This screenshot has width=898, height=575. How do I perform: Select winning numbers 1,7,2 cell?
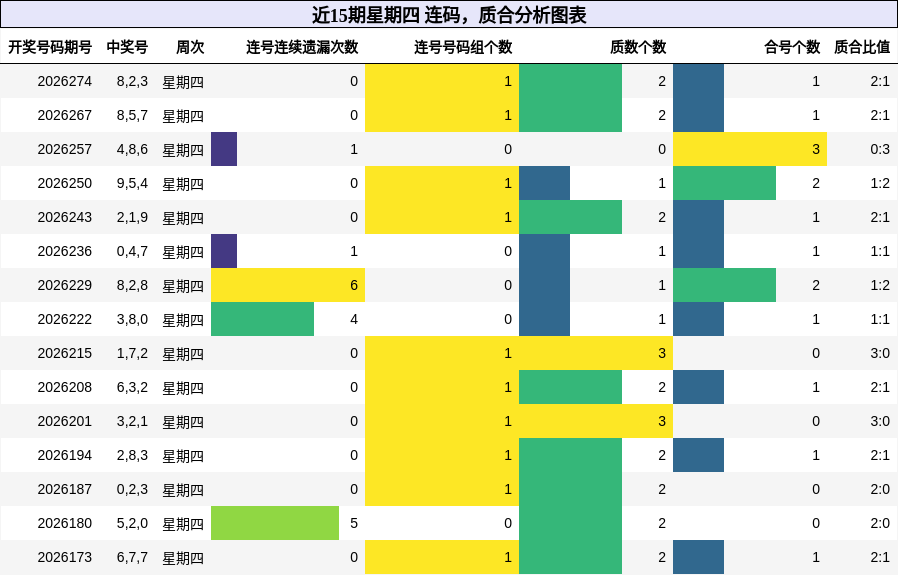tap(132, 353)
